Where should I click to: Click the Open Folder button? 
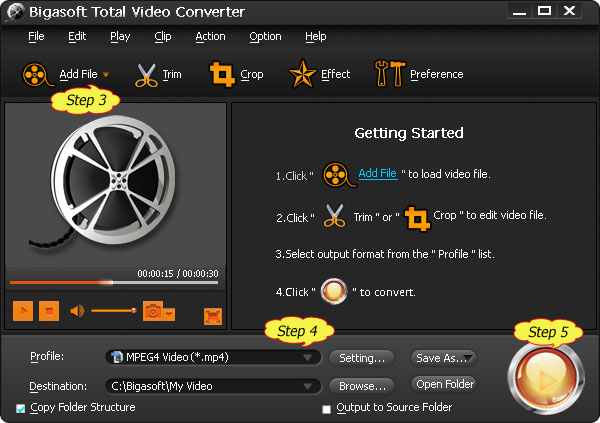(x=444, y=384)
